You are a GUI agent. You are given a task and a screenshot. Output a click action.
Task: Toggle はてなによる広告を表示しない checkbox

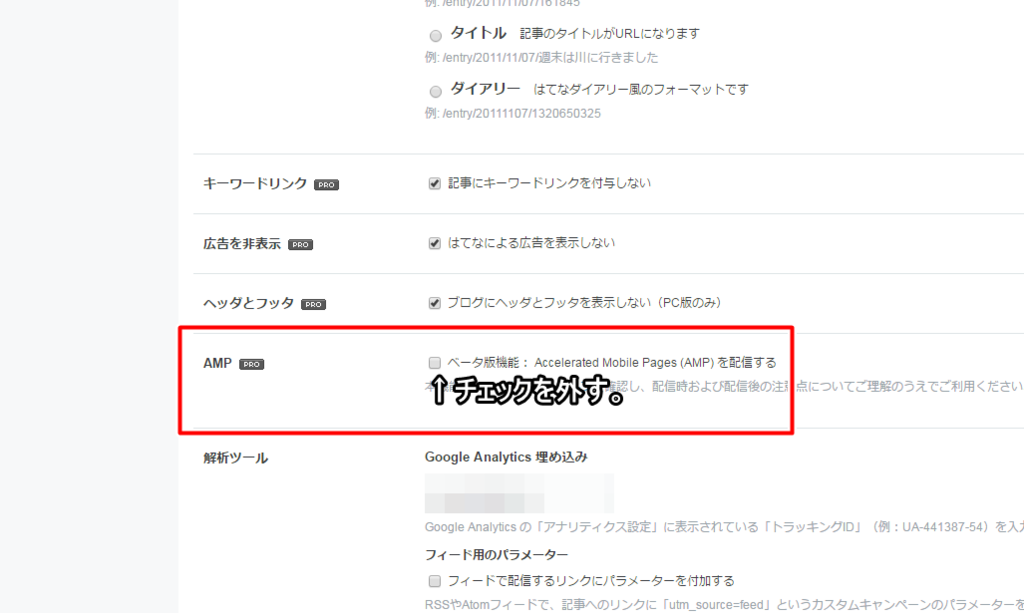click(434, 244)
